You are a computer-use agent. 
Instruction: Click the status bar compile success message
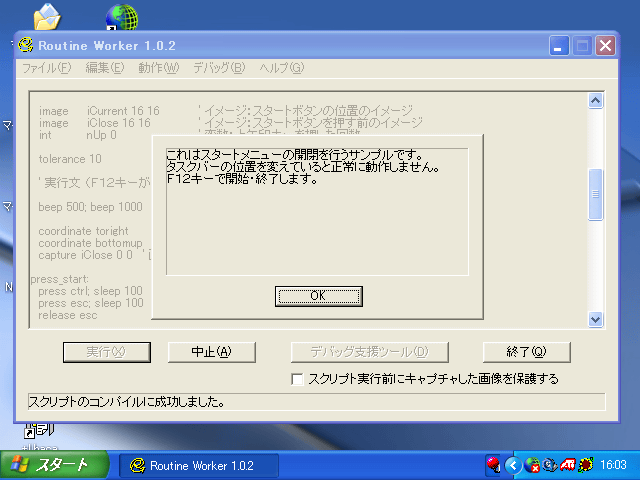point(127,402)
